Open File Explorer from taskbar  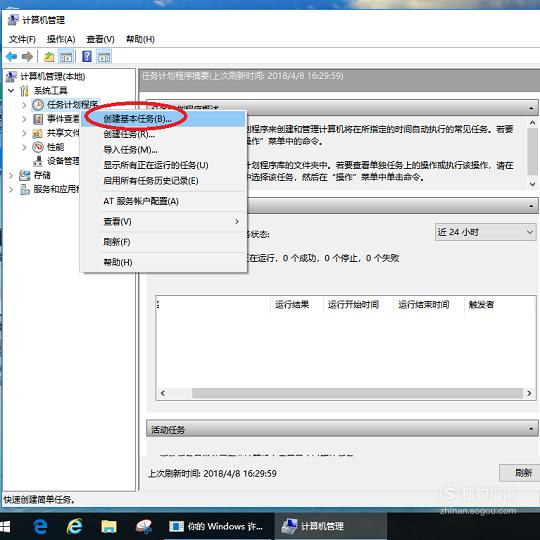pyautogui.click(x=109, y=526)
